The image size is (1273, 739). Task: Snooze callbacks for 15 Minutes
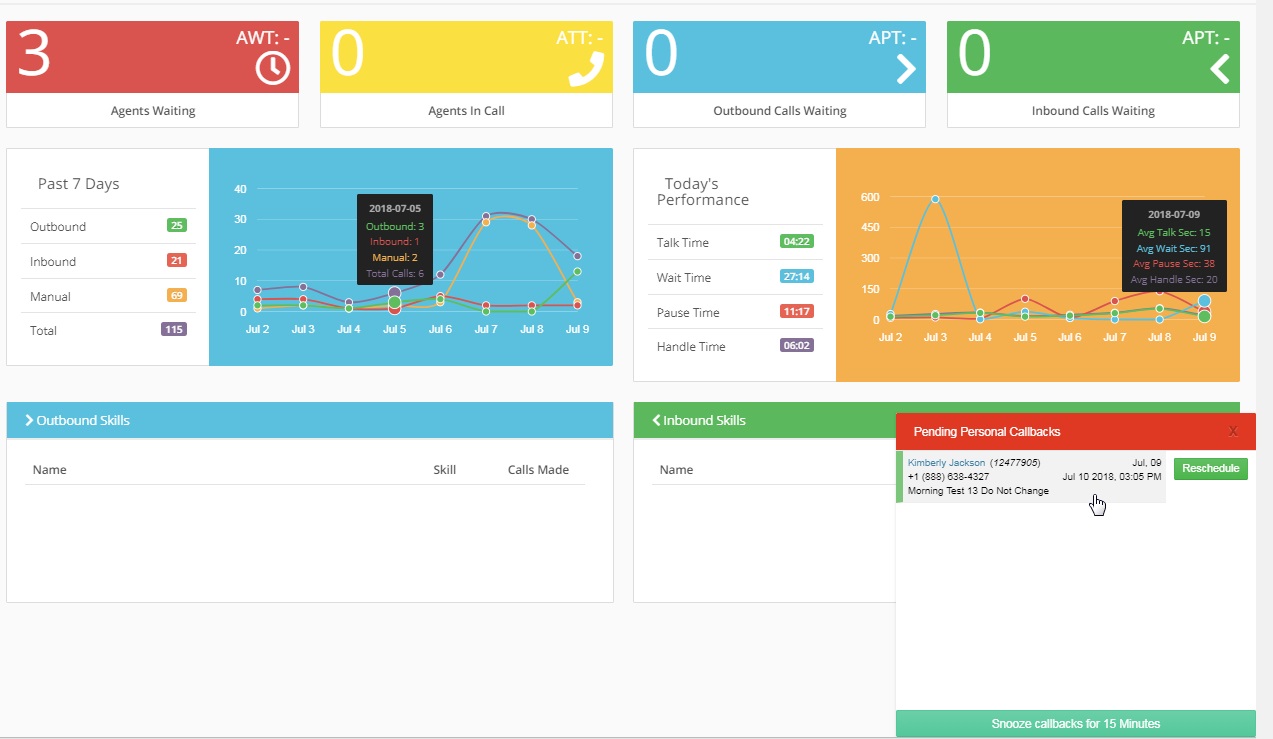(1075, 724)
